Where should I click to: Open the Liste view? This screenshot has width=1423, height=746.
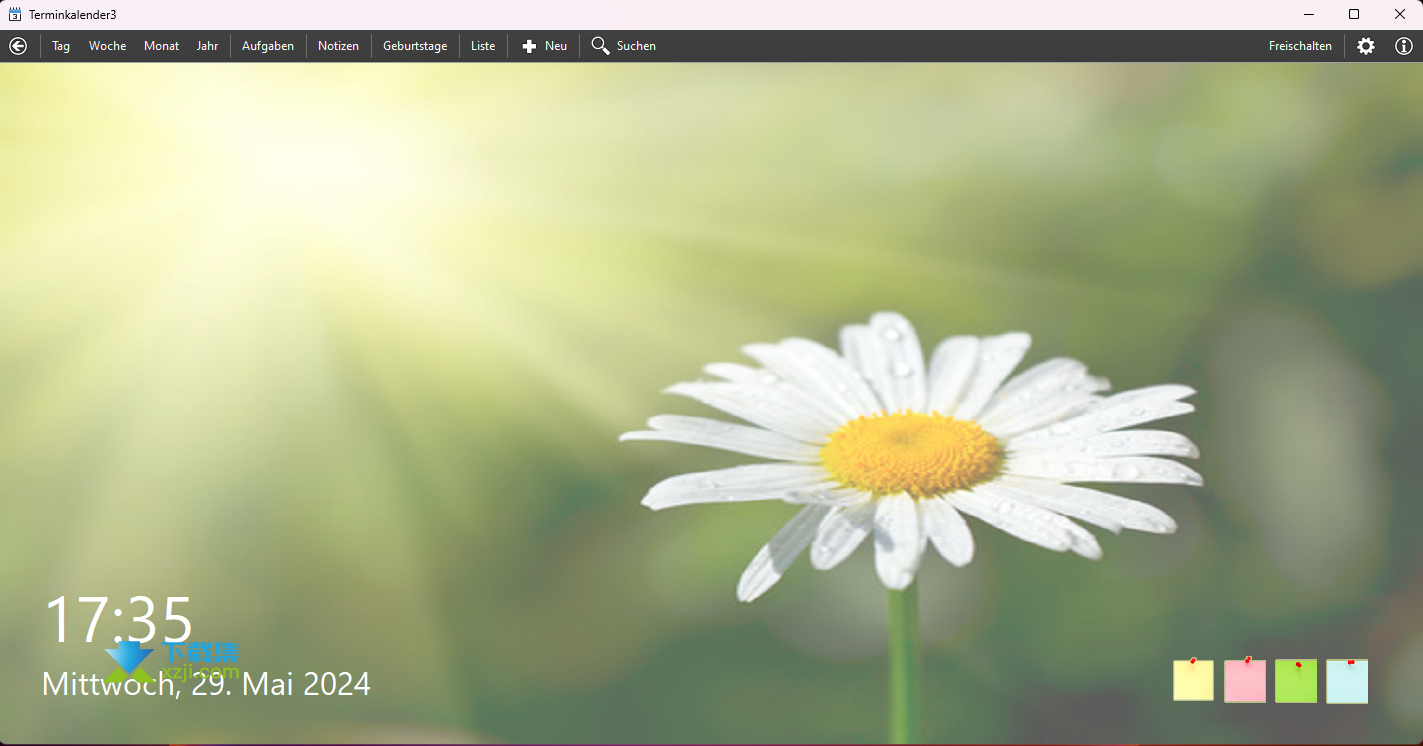483,46
